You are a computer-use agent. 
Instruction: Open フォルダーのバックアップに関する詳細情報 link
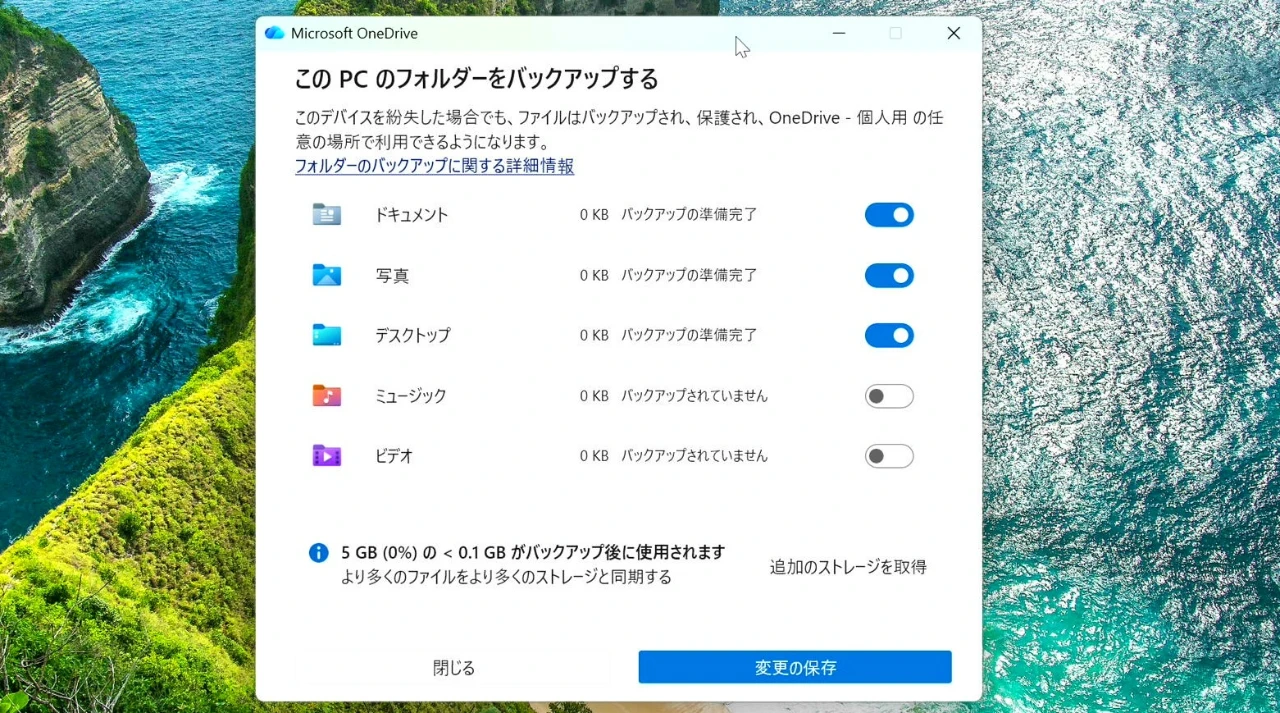pyautogui.click(x=434, y=166)
